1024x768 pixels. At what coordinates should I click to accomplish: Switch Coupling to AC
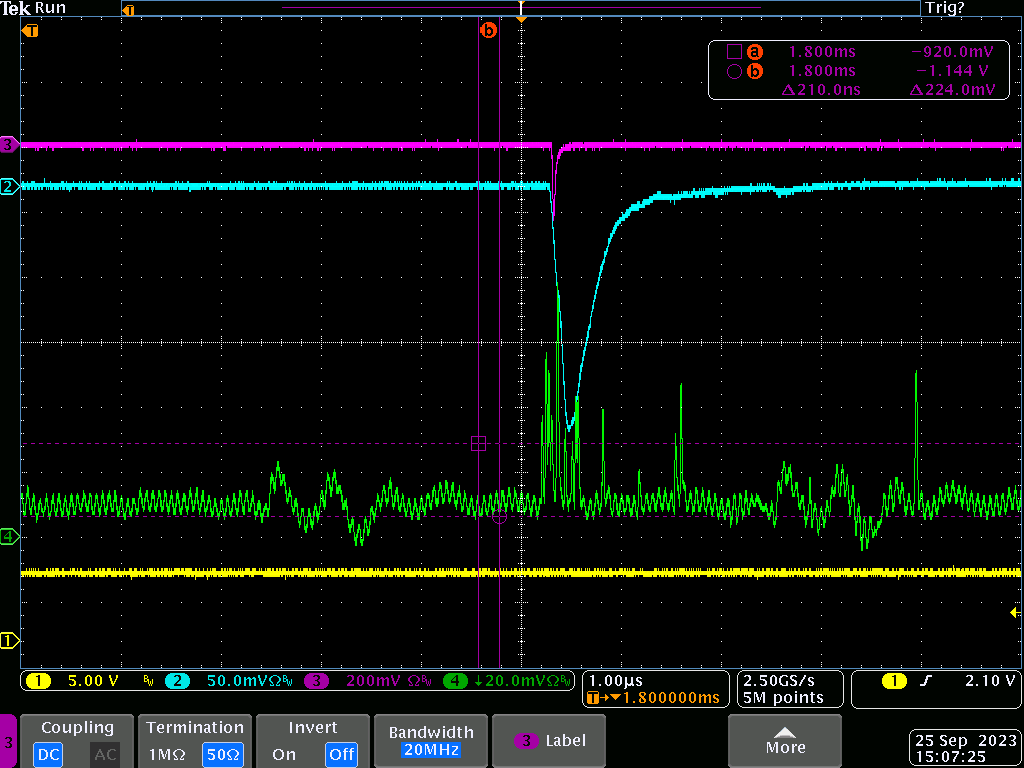tap(105, 754)
